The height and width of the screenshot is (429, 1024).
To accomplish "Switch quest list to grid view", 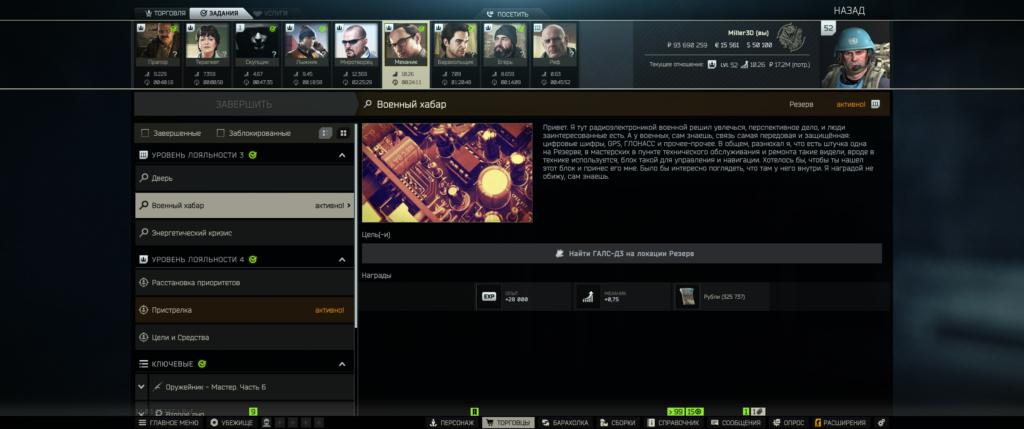I will click(344, 133).
